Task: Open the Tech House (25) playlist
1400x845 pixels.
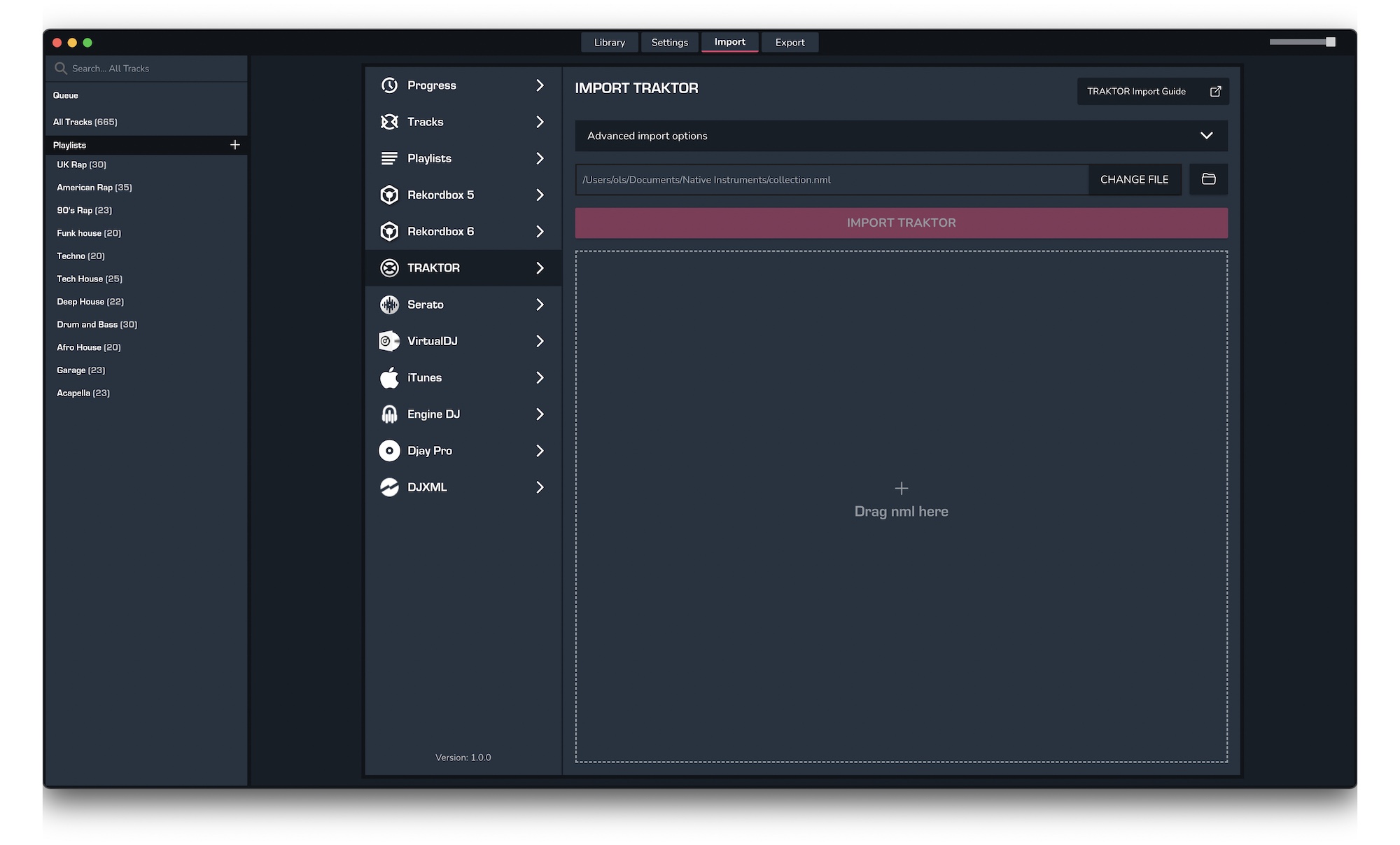Action: (x=90, y=279)
